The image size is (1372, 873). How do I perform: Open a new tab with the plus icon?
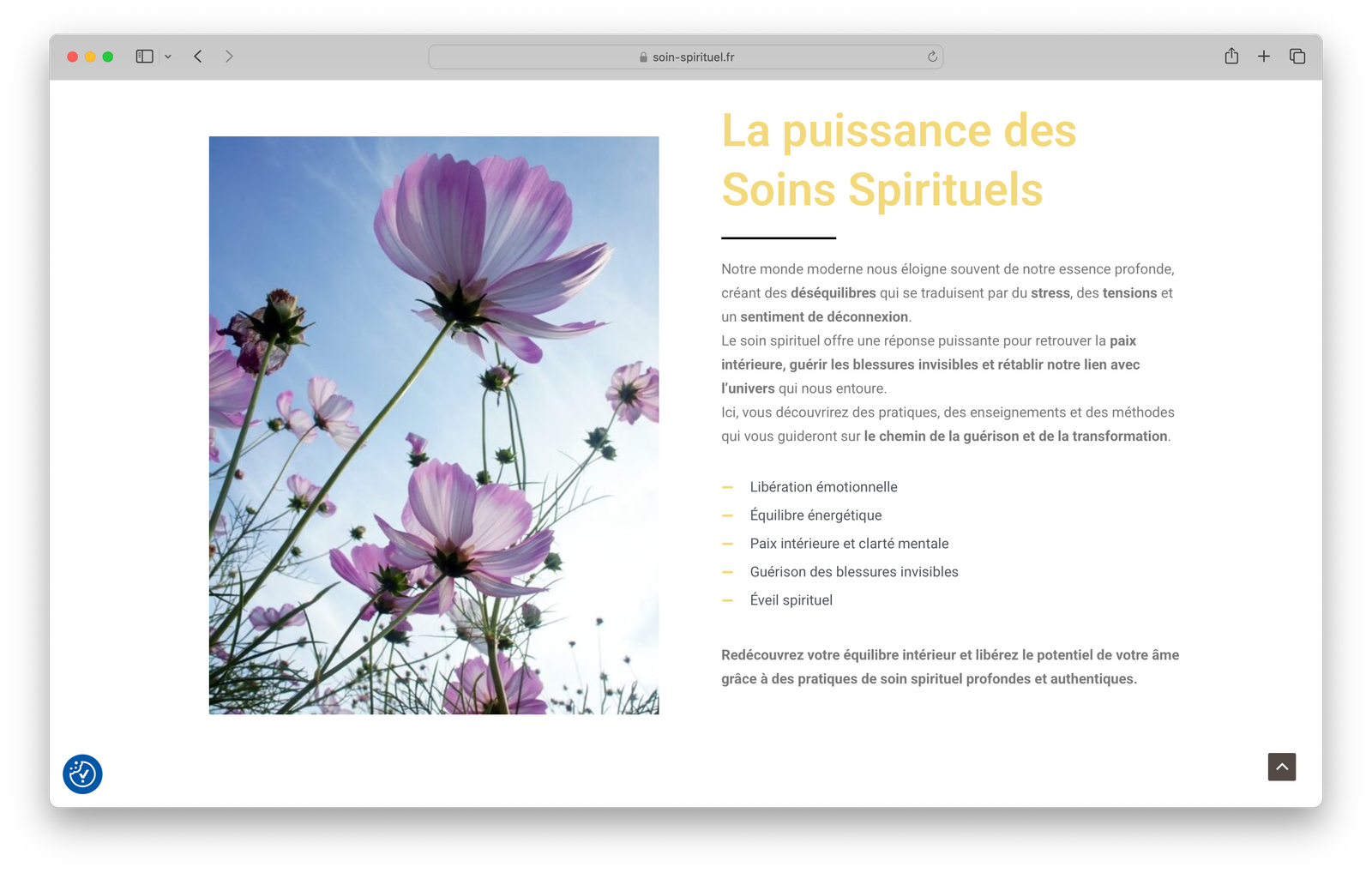click(x=1264, y=57)
